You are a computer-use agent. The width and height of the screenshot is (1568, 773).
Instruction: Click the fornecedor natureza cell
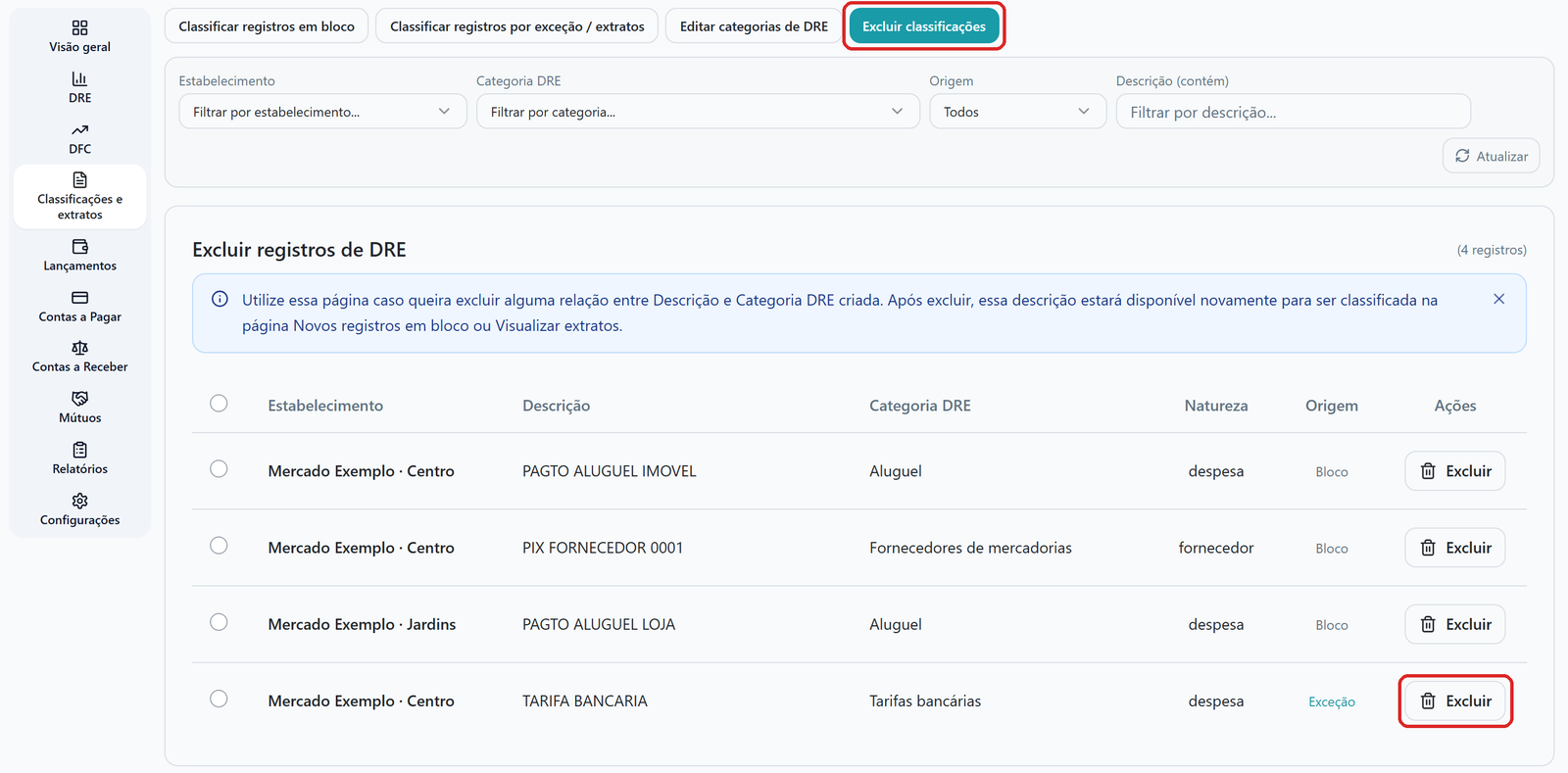coord(1216,548)
